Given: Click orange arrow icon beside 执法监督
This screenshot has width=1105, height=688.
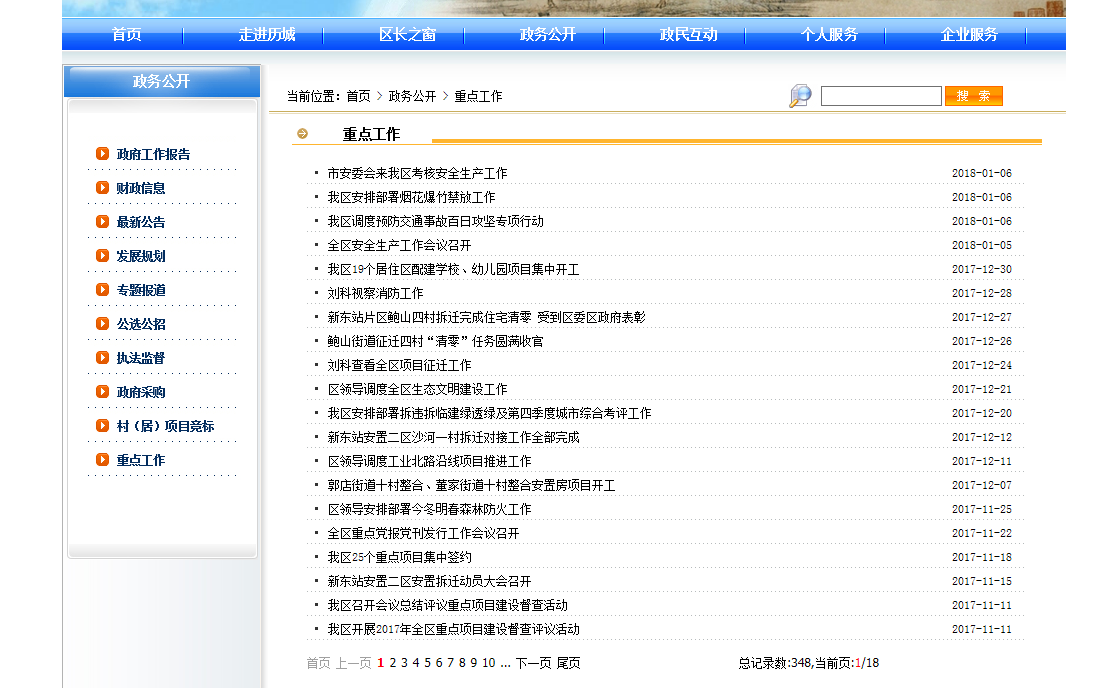Looking at the screenshot, I should [x=103, y=357].
